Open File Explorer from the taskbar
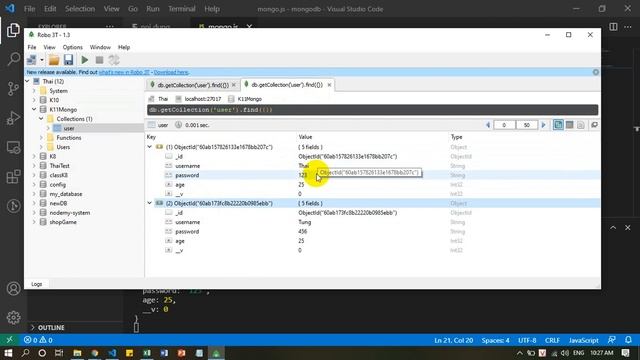This screenshot has width=640, height=360. (x=77, y=353)
